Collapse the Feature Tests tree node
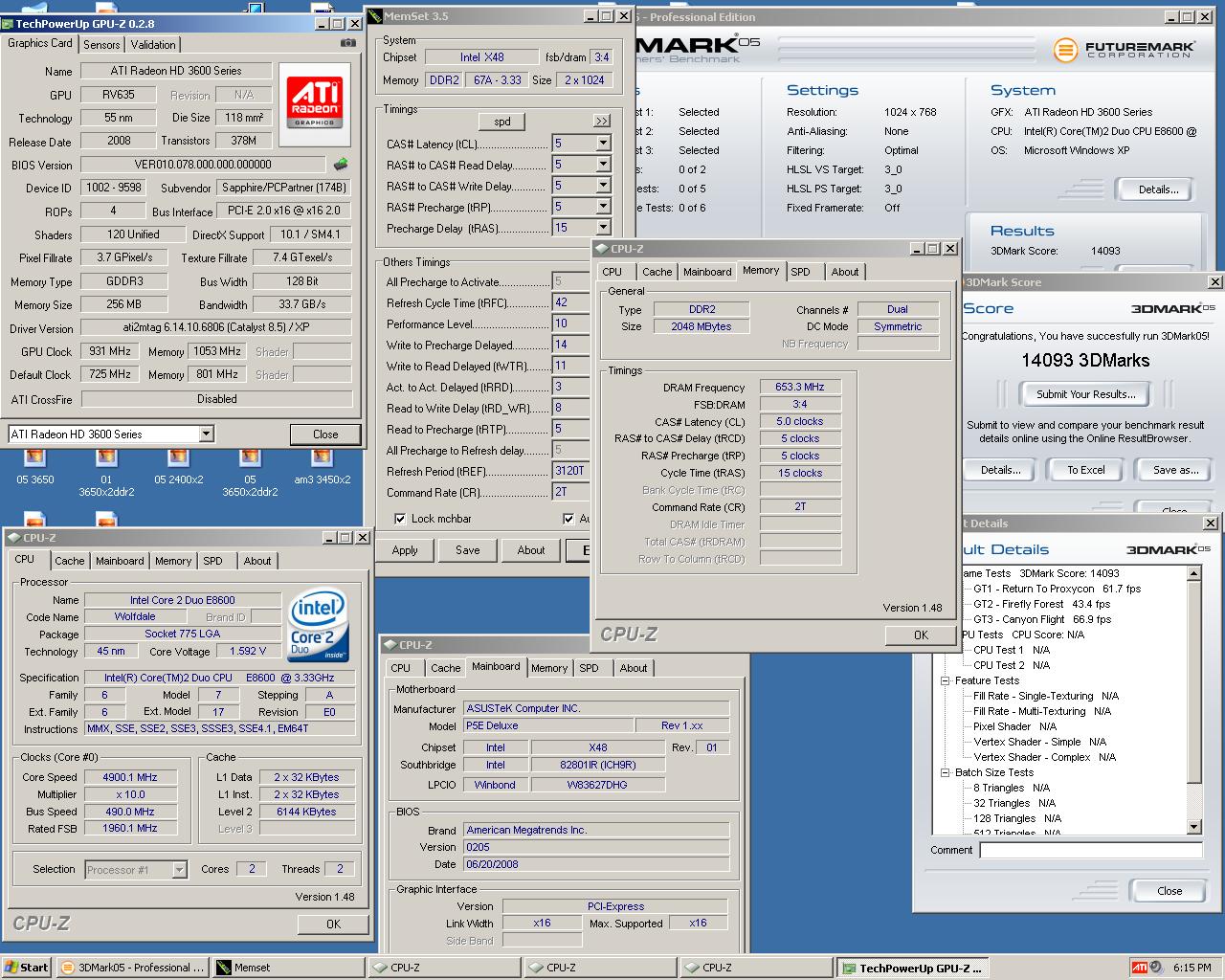Image resolution: width=1225 pixels, height=980 pixels. click(x=945, y=680)
